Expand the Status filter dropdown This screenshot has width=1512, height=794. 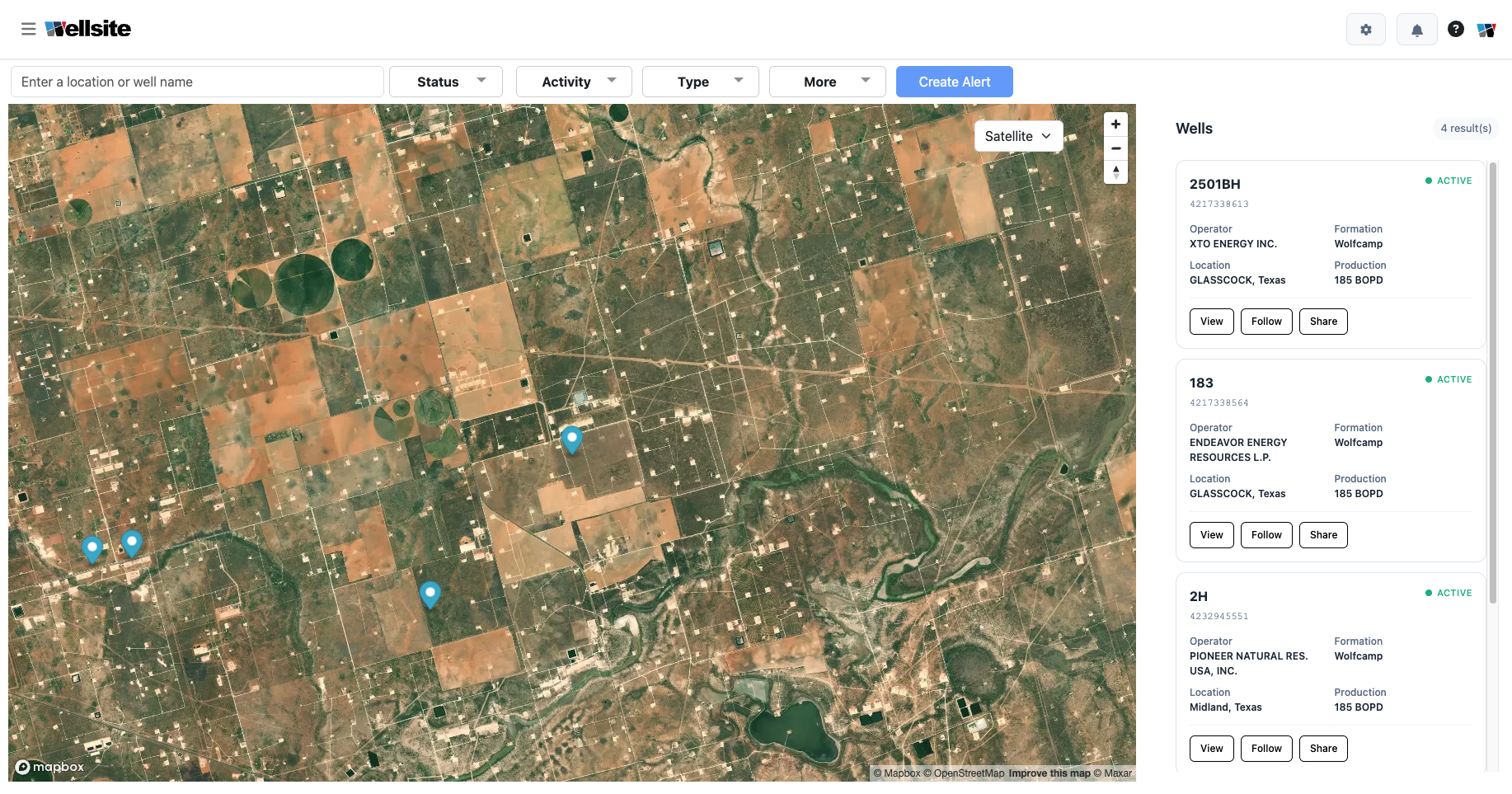point(446,82)
